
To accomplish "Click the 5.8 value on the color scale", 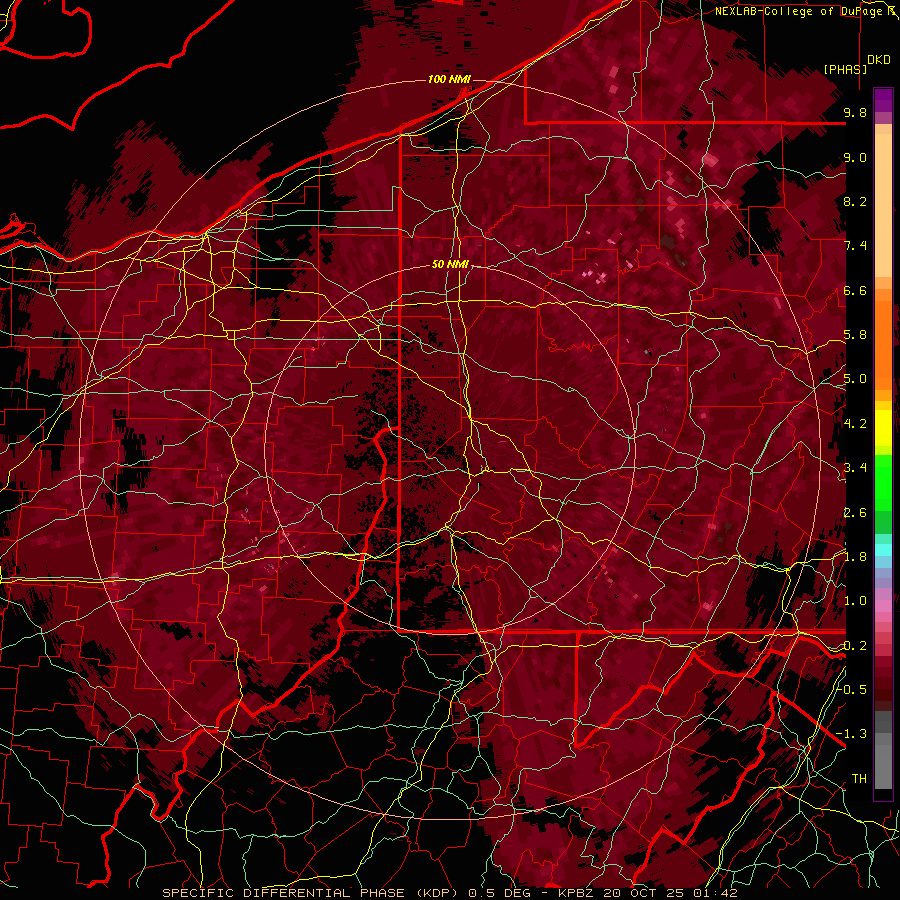I will pos(855,335).
